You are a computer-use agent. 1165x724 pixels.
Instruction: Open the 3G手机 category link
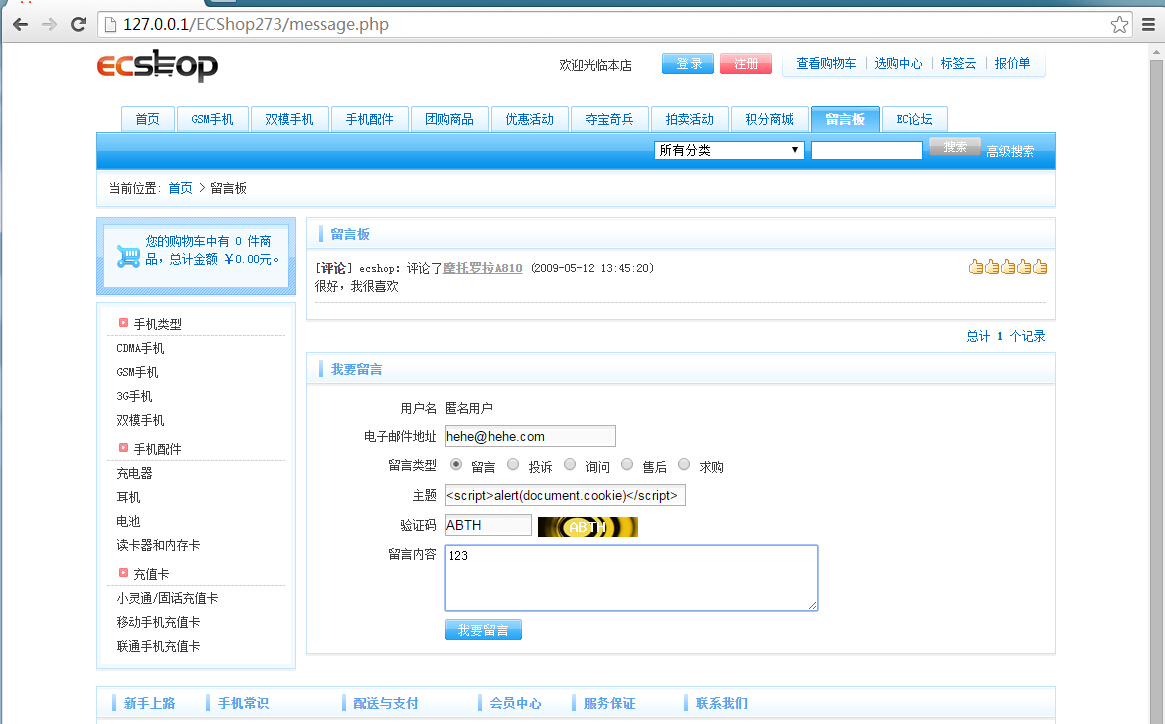pos(134,396)
